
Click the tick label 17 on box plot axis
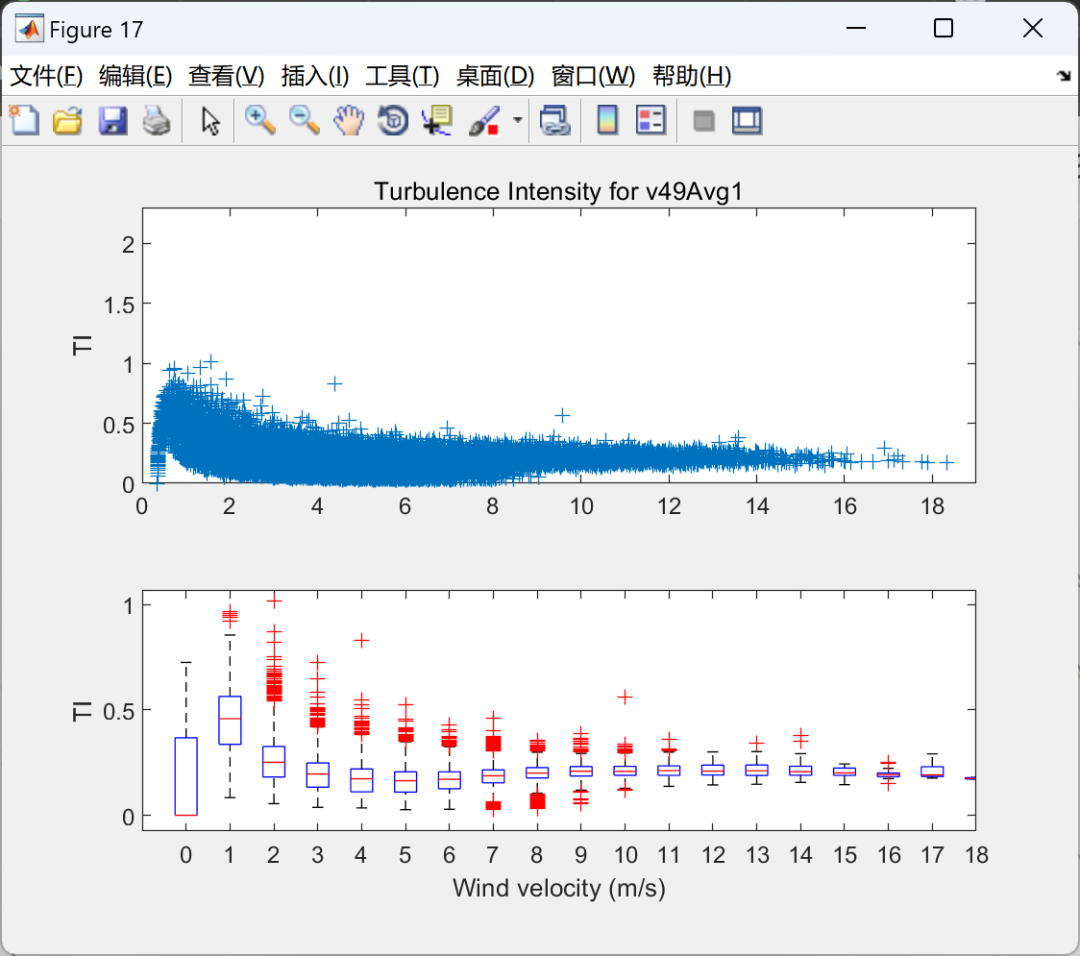(932, 855)
